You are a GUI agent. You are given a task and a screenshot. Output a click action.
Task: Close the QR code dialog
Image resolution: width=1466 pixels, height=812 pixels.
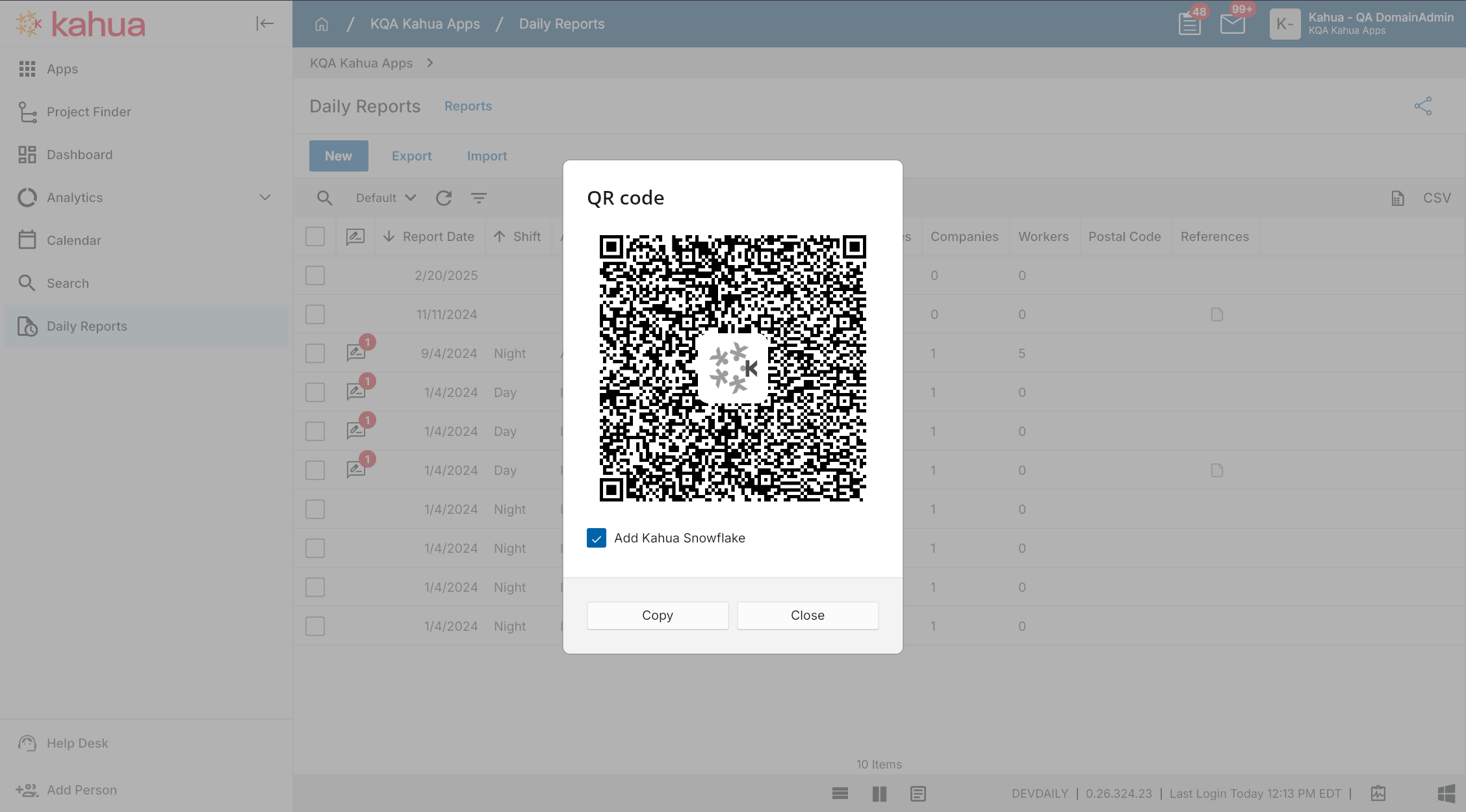tap(807, 615)
